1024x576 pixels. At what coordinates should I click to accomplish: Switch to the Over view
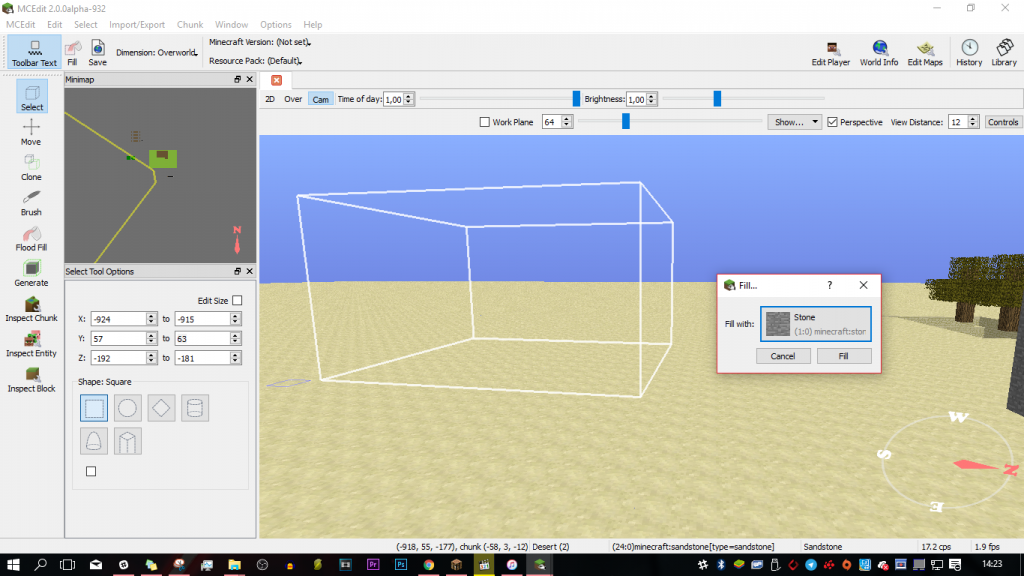tap(293, 99)
